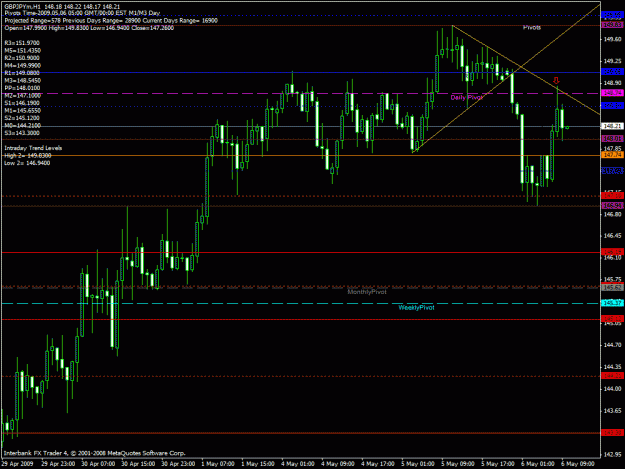The image size is (625, 469).
Task: Click the 'M0=144.2100' pivot value
Action: (x=22, y=126)
